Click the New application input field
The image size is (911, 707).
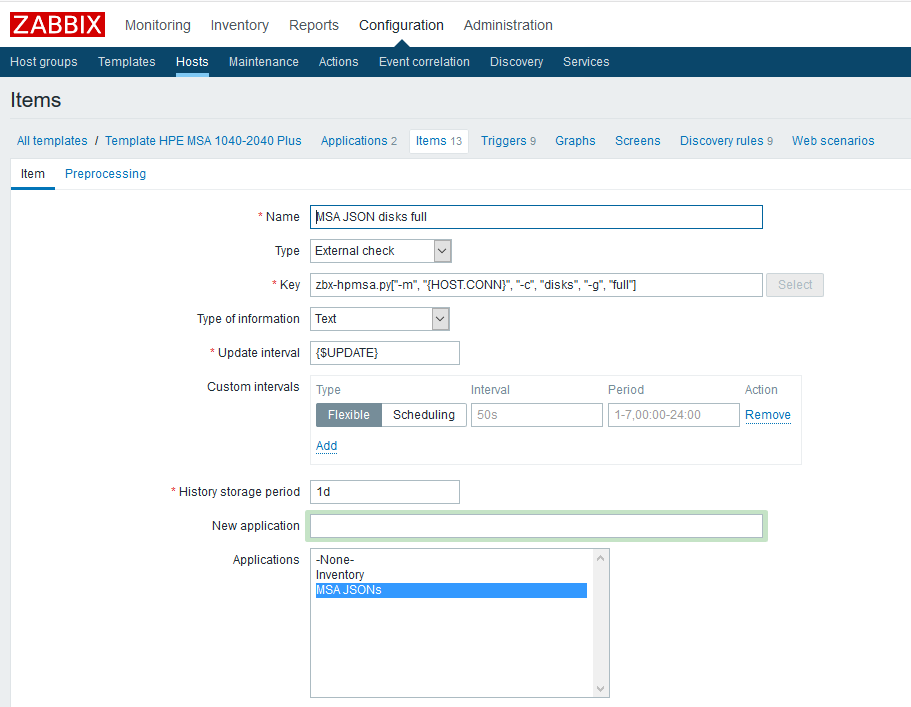tap(537, 525)
